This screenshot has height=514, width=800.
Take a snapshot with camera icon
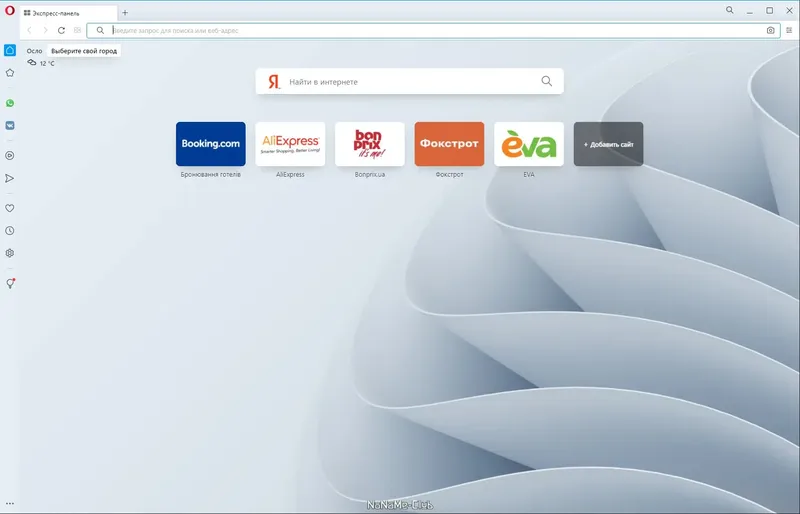pyautogui.click(x=770, y=31)
